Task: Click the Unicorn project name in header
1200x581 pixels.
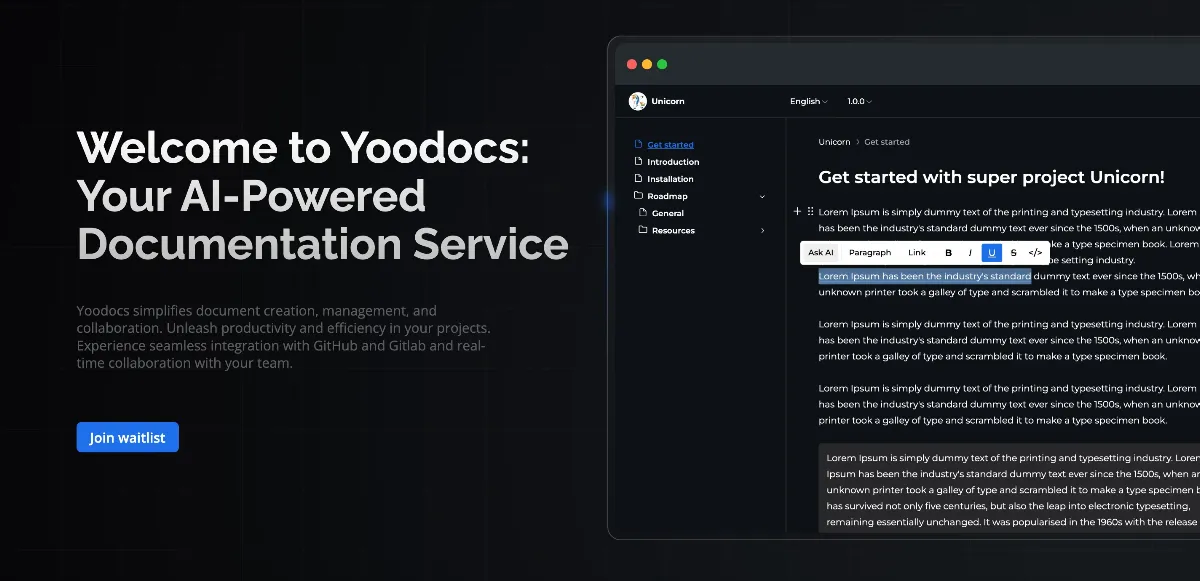Action: point(668,101)
